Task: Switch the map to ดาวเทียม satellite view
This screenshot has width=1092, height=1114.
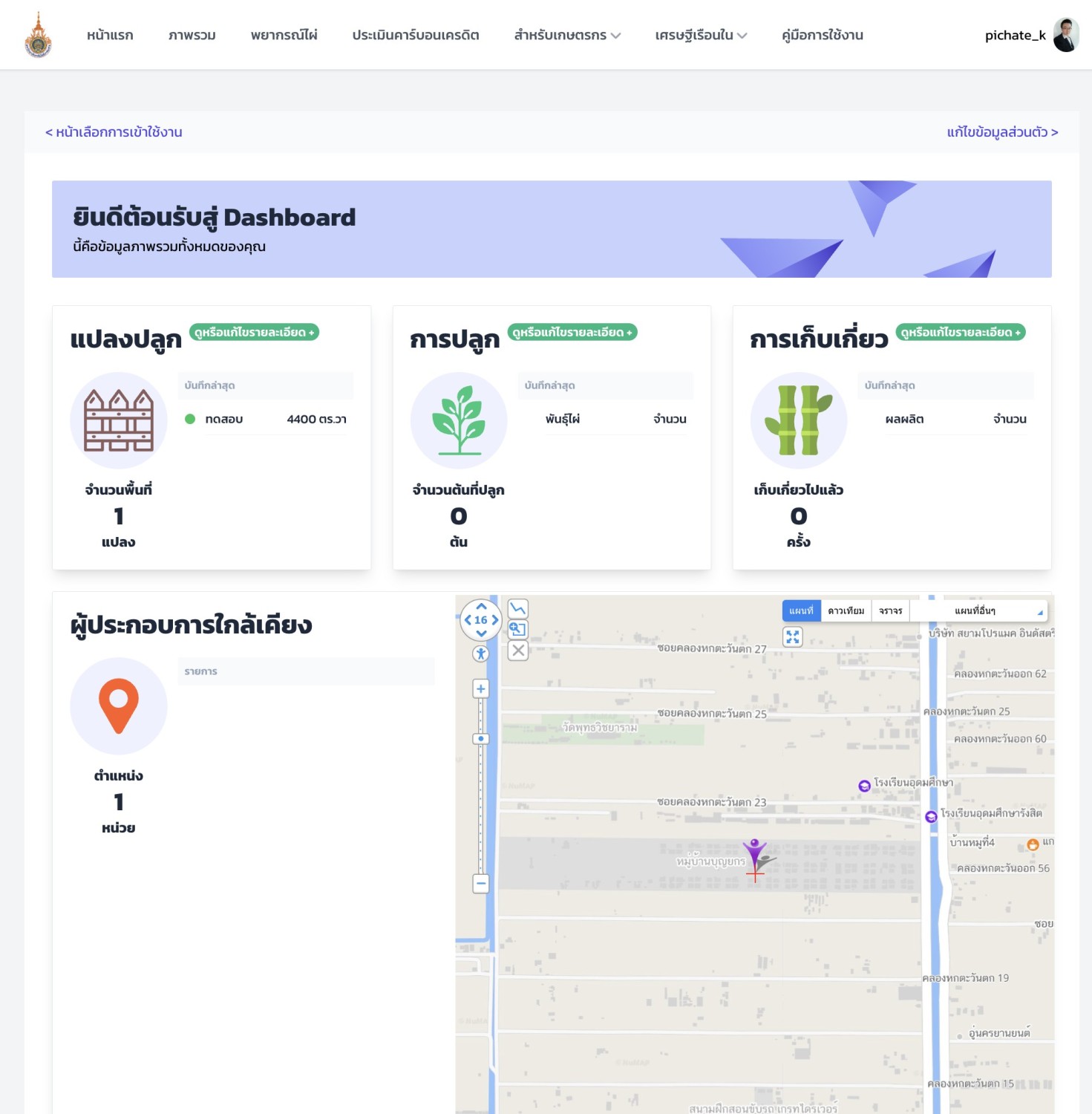Action: pyautogui.click(x=846, y=610)
